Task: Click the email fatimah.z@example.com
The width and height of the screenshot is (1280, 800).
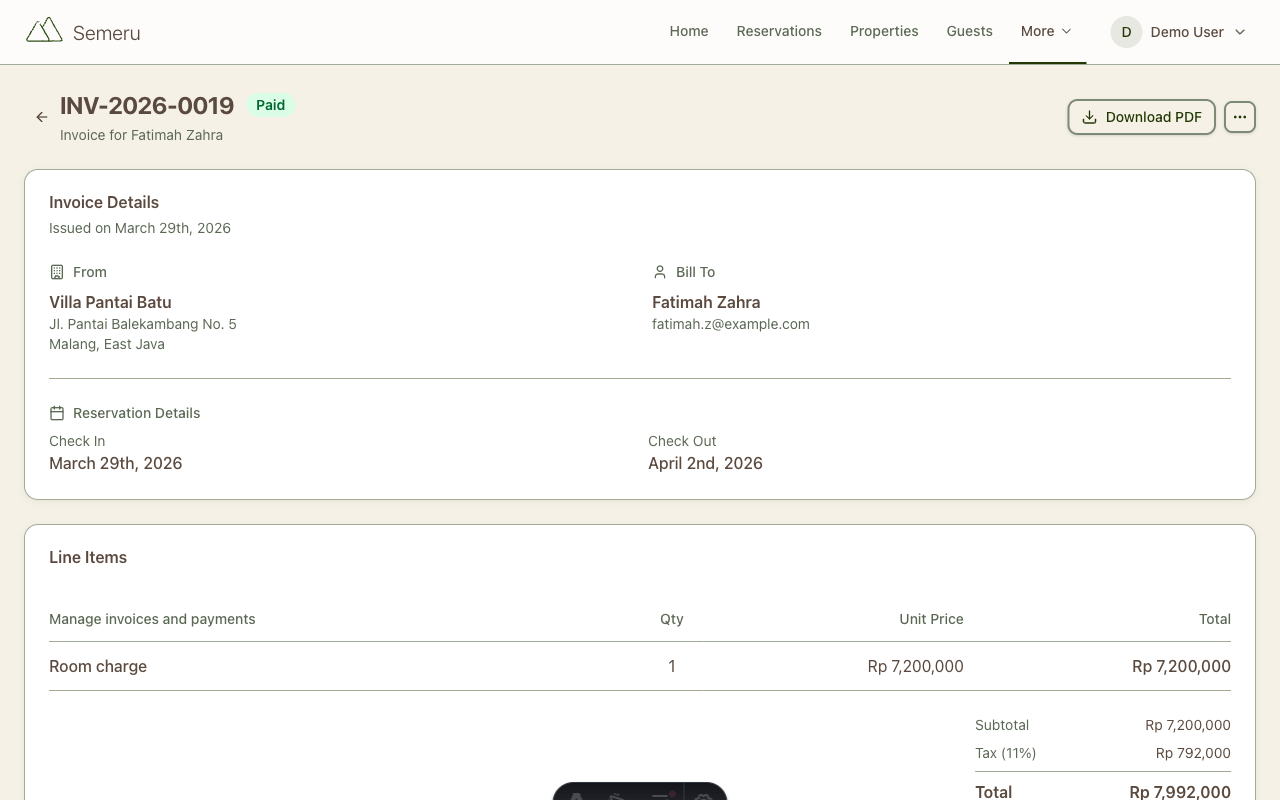Action: [x=731, y=324]
